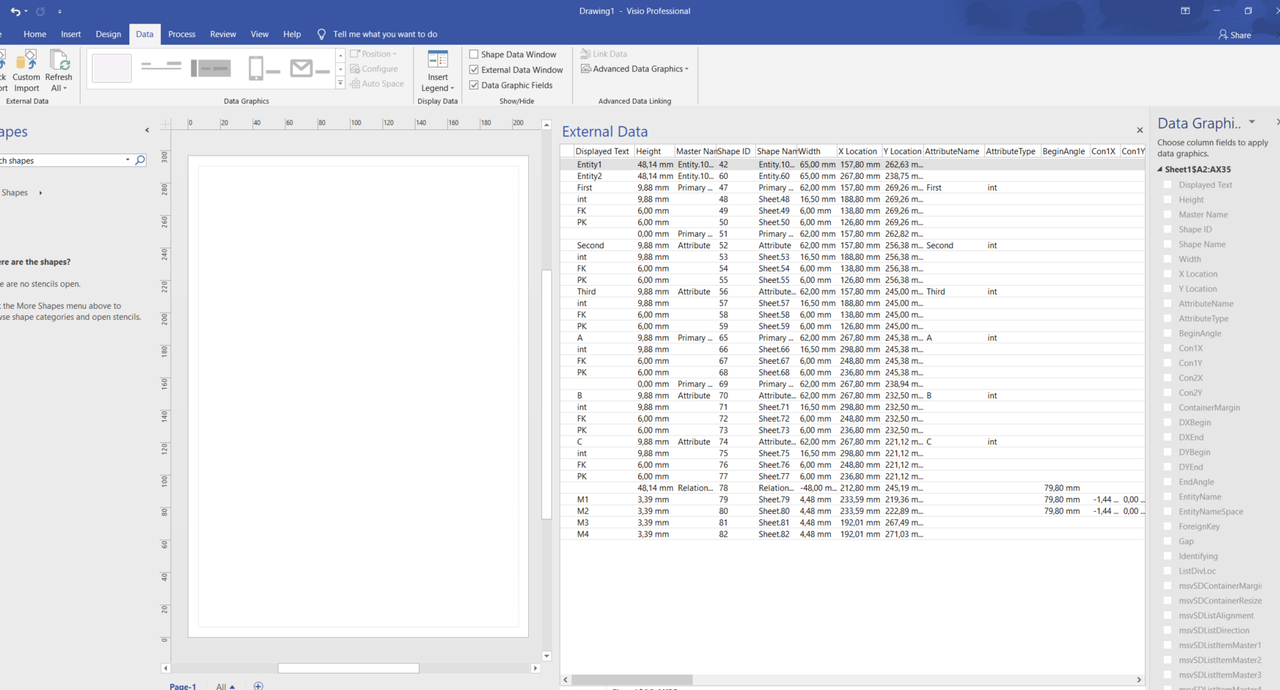Viewport: 1280px width, 690px height.
Task: Open the Design ribbon tab
Action: (108, 34)
